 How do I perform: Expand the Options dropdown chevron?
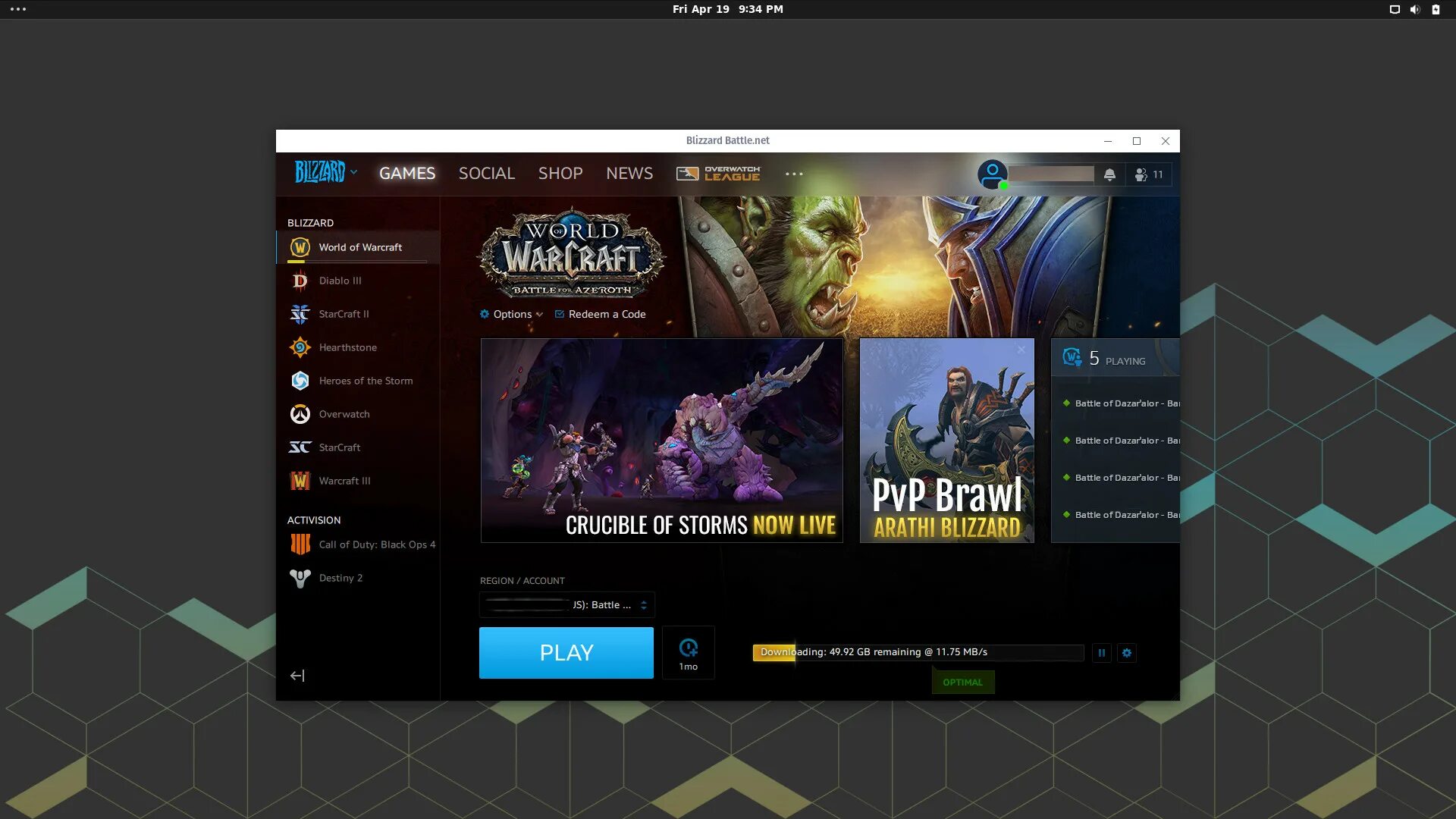pos(539,315)
